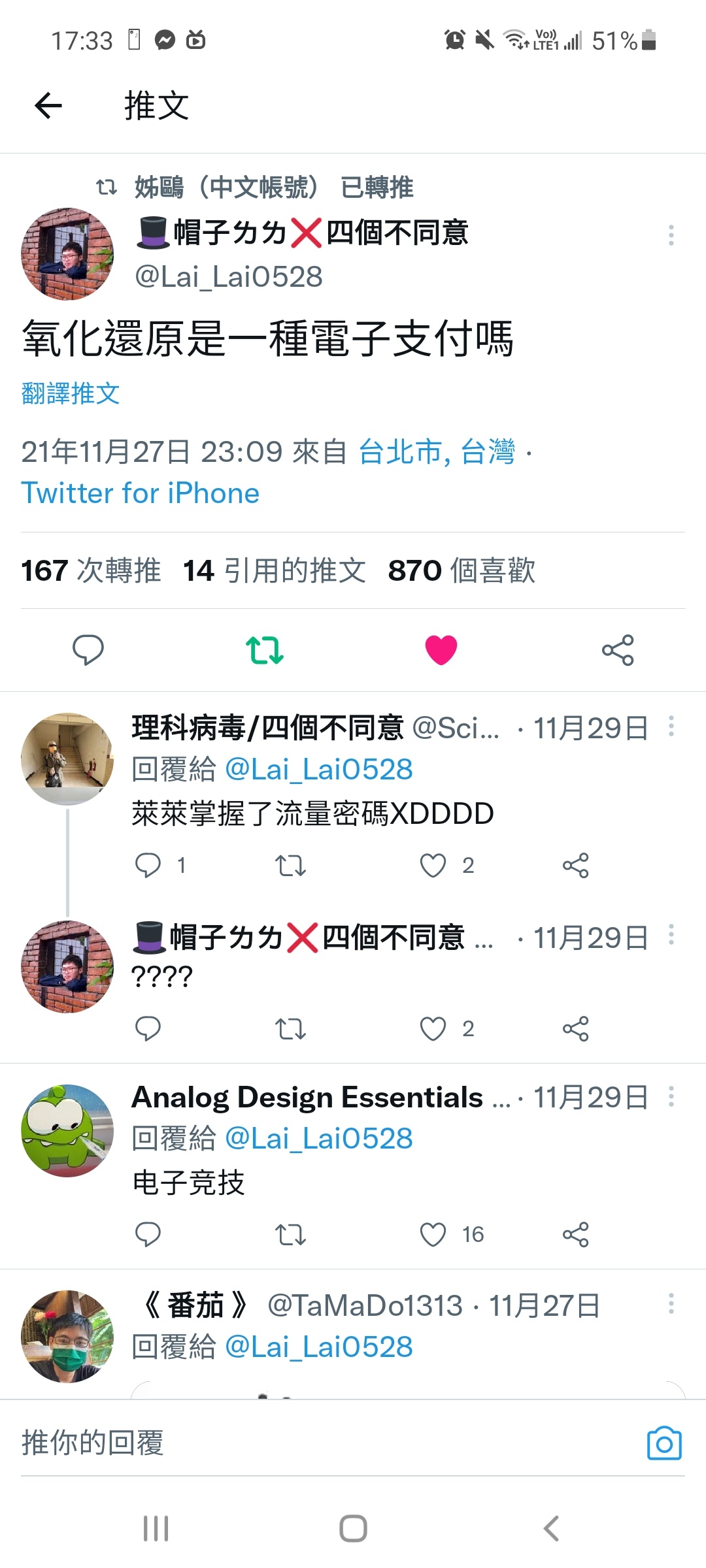The height and width of the screenshot is (1568, 706).
Task: Undo the green retweet on the main tweet
Action: click(x=265, y=650)
